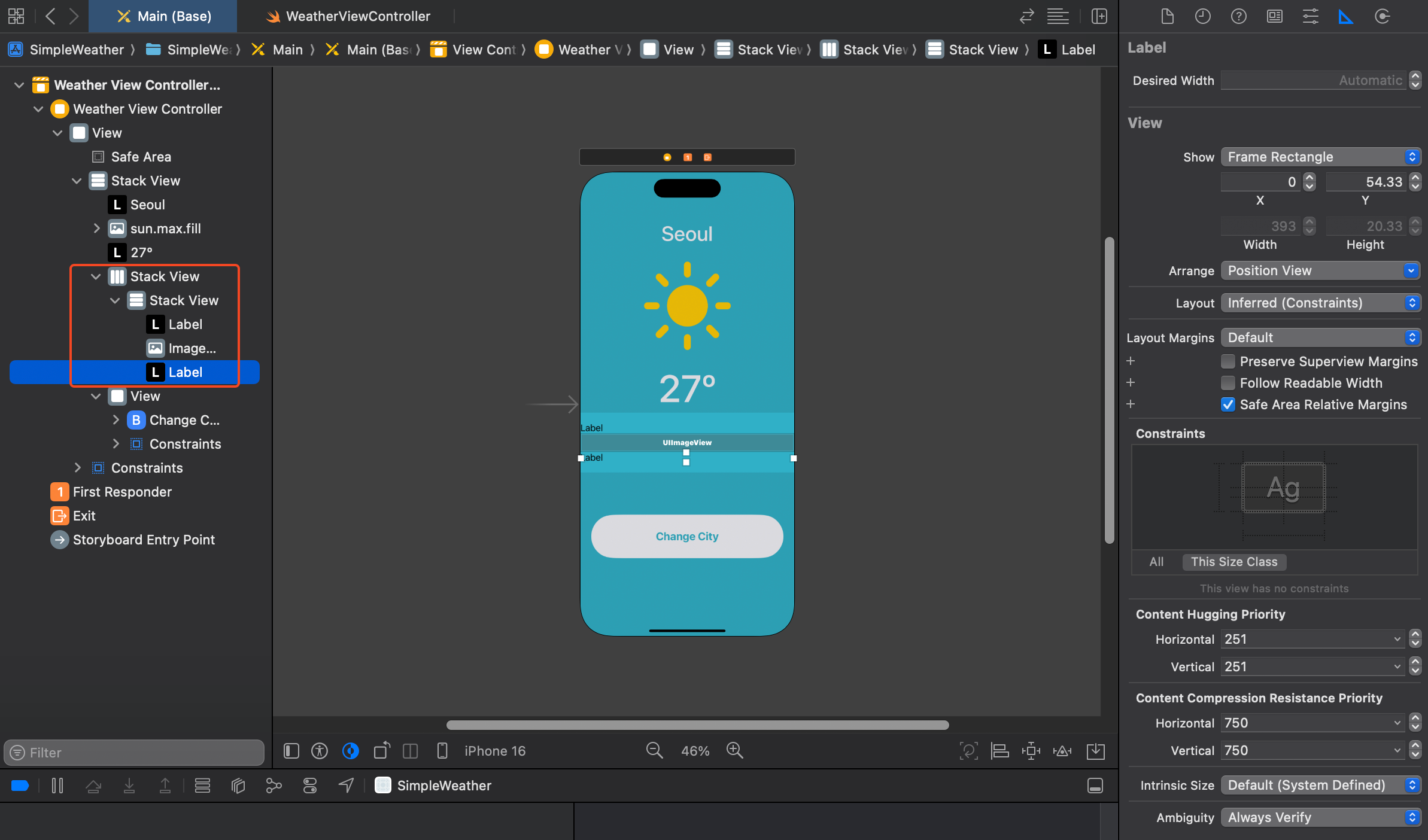Viewport: 1428px width, 840px height.
Task: Open the File inspector icon
Action: click(1167, 16)
